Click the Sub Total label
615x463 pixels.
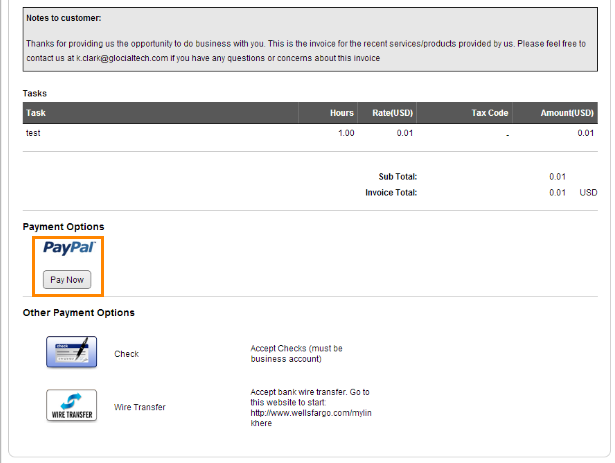398,177
